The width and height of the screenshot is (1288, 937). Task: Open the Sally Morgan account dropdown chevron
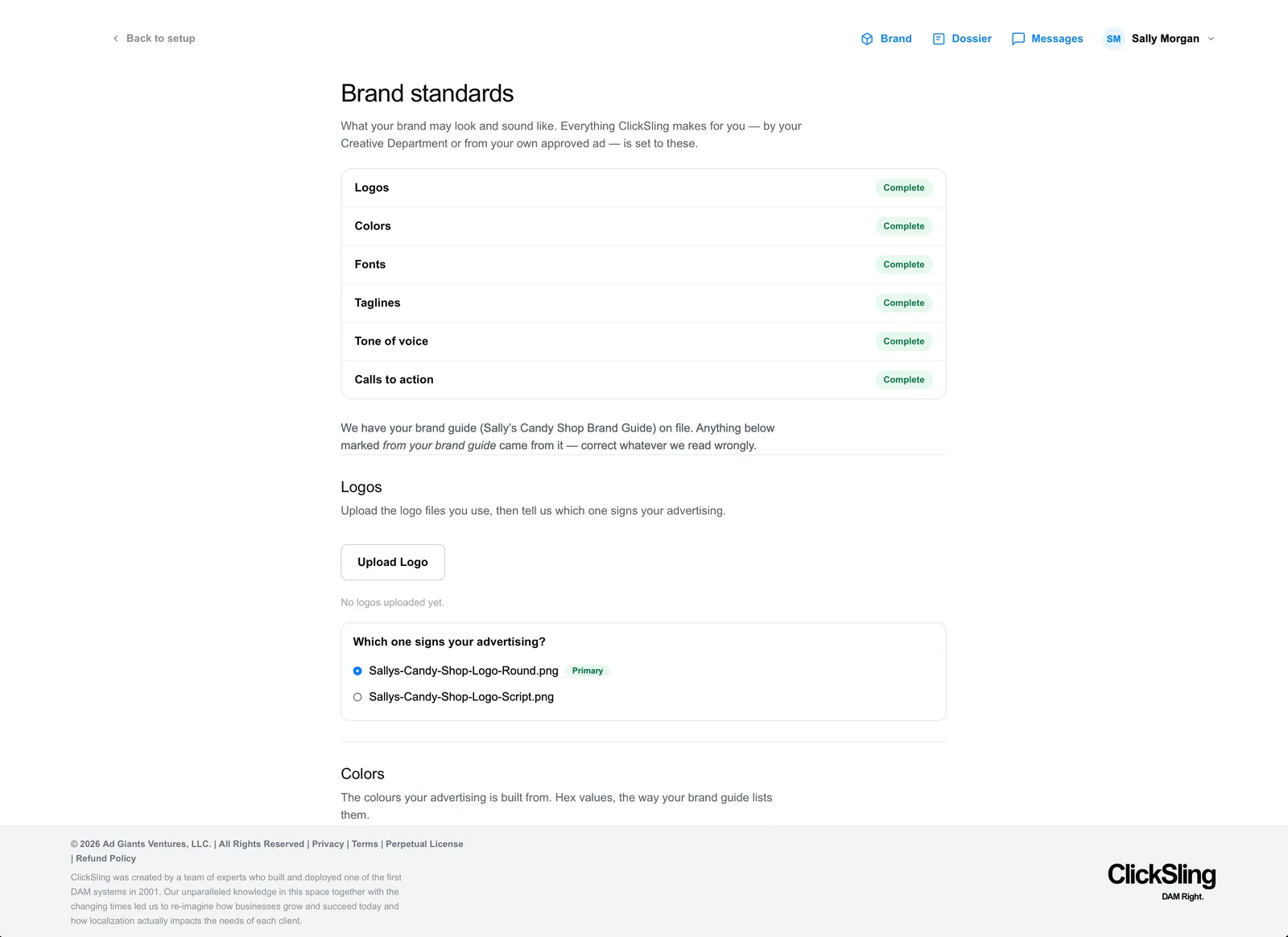click(x=1211, y=39)
